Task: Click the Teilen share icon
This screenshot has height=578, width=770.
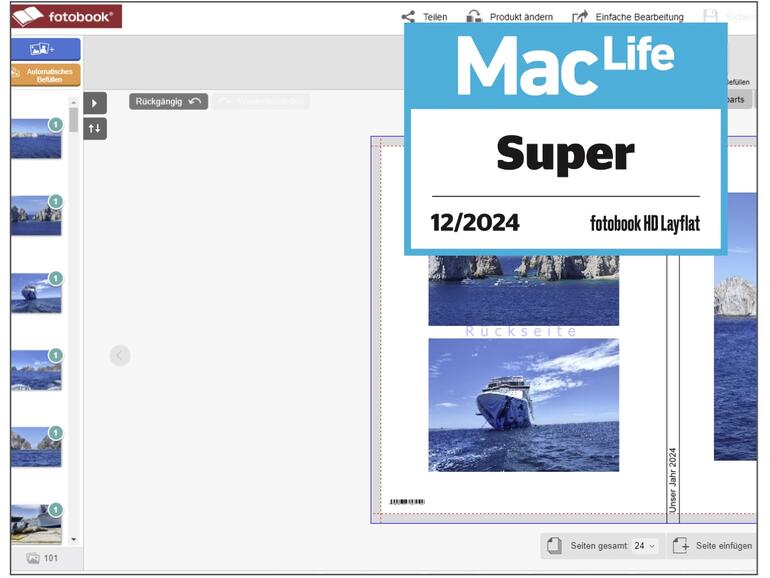Action: pyautogui.click(x=408, y=17)
